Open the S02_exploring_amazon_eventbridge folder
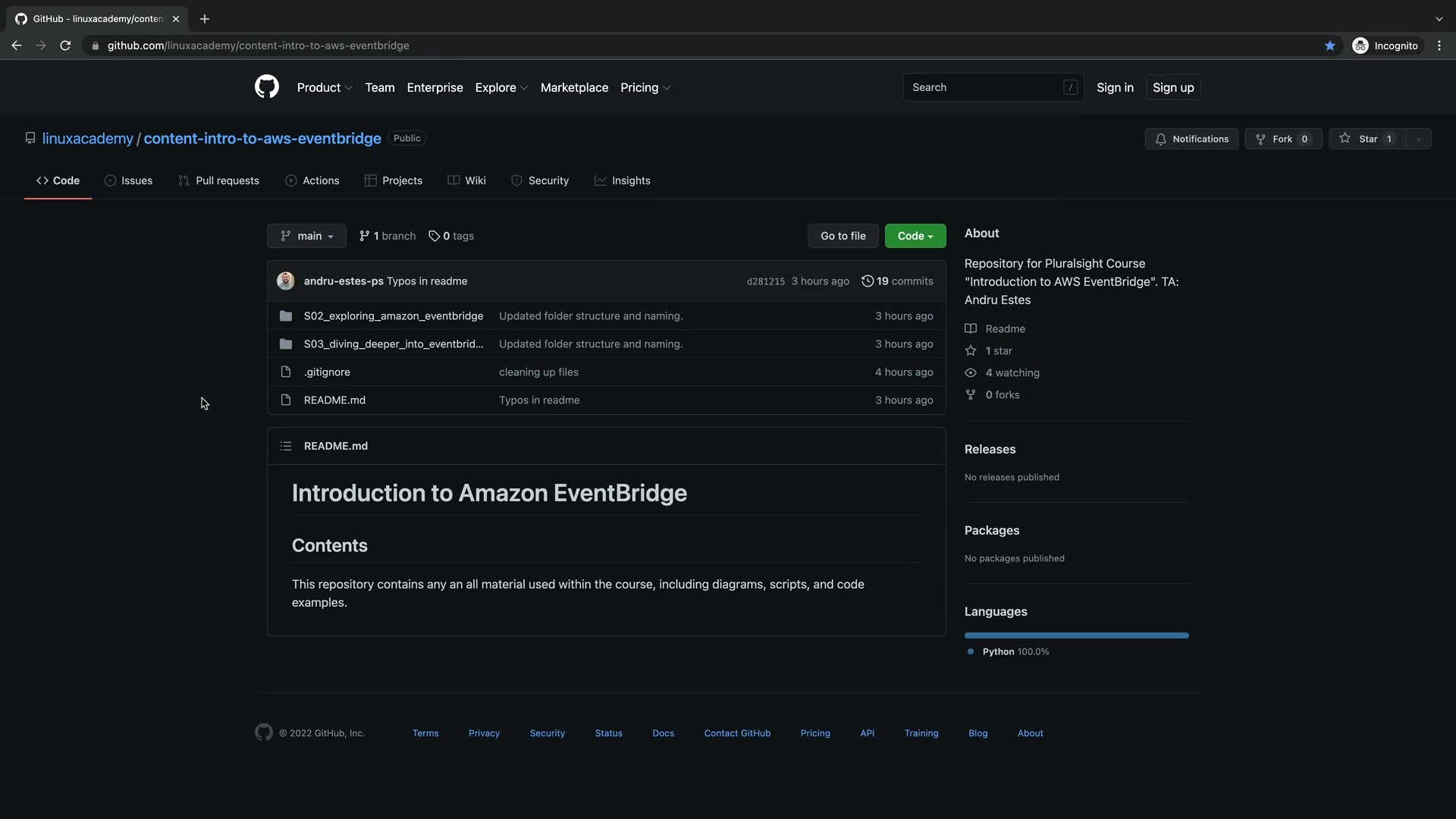1456x819 pixels. point(393,316)
